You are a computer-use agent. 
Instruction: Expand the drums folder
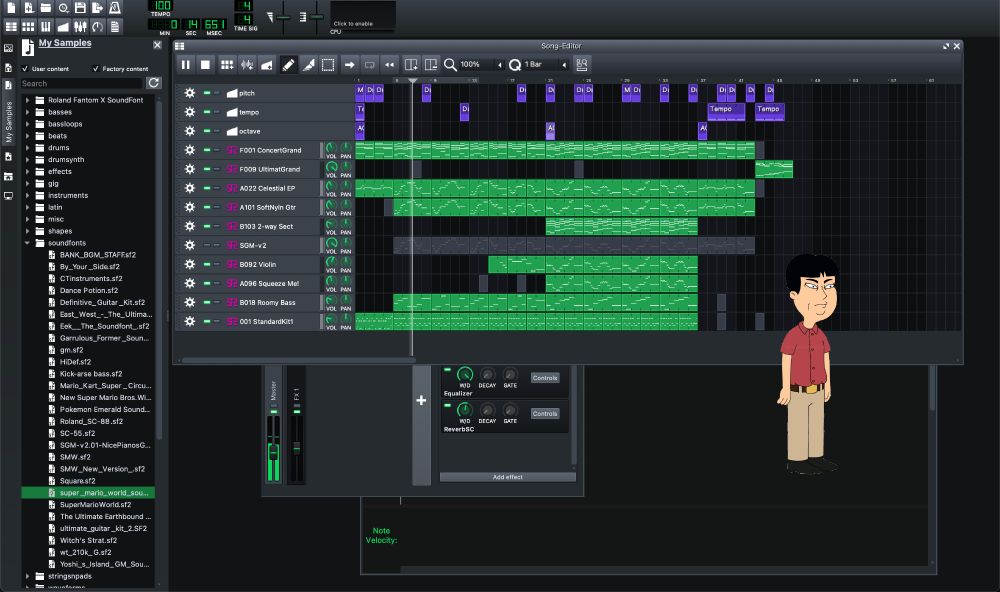tap(27, 148)
